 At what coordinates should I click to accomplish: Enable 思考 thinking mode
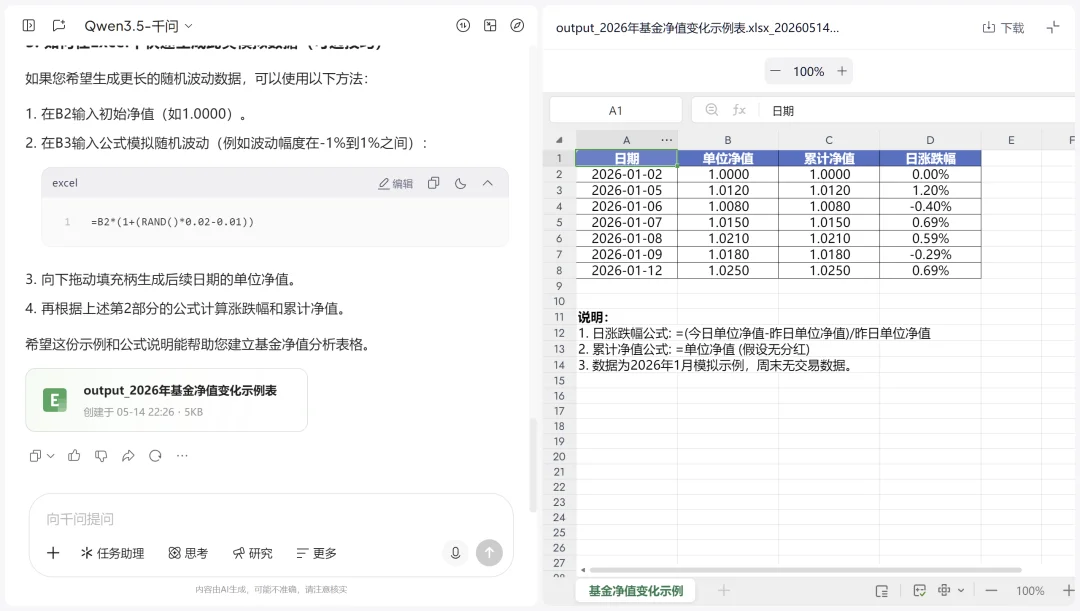188,553
